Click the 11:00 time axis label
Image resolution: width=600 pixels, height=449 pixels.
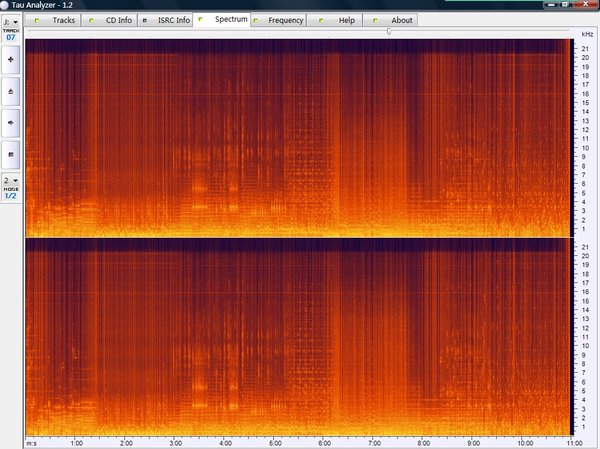[575, 443]
